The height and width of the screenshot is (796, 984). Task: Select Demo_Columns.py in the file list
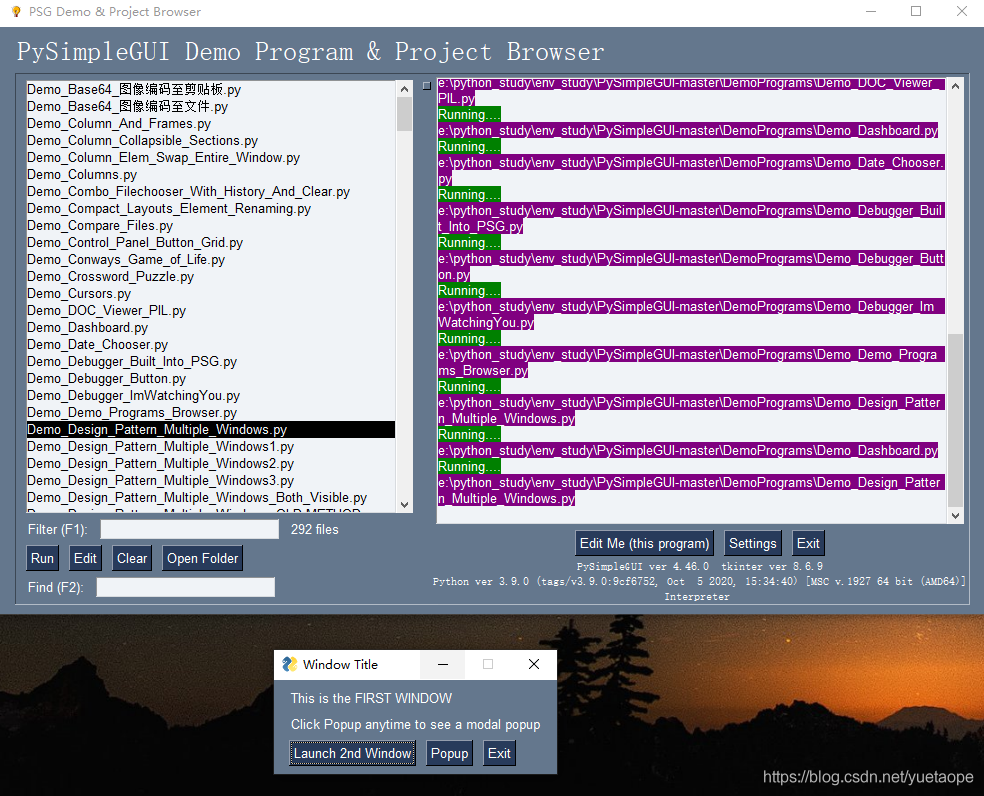211,174
